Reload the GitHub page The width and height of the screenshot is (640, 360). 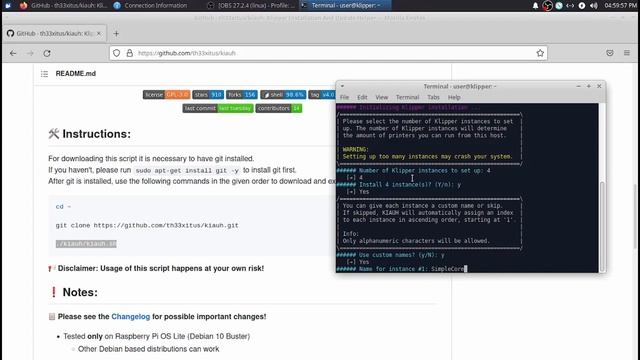pyautogui.click(x=47, y=53)
